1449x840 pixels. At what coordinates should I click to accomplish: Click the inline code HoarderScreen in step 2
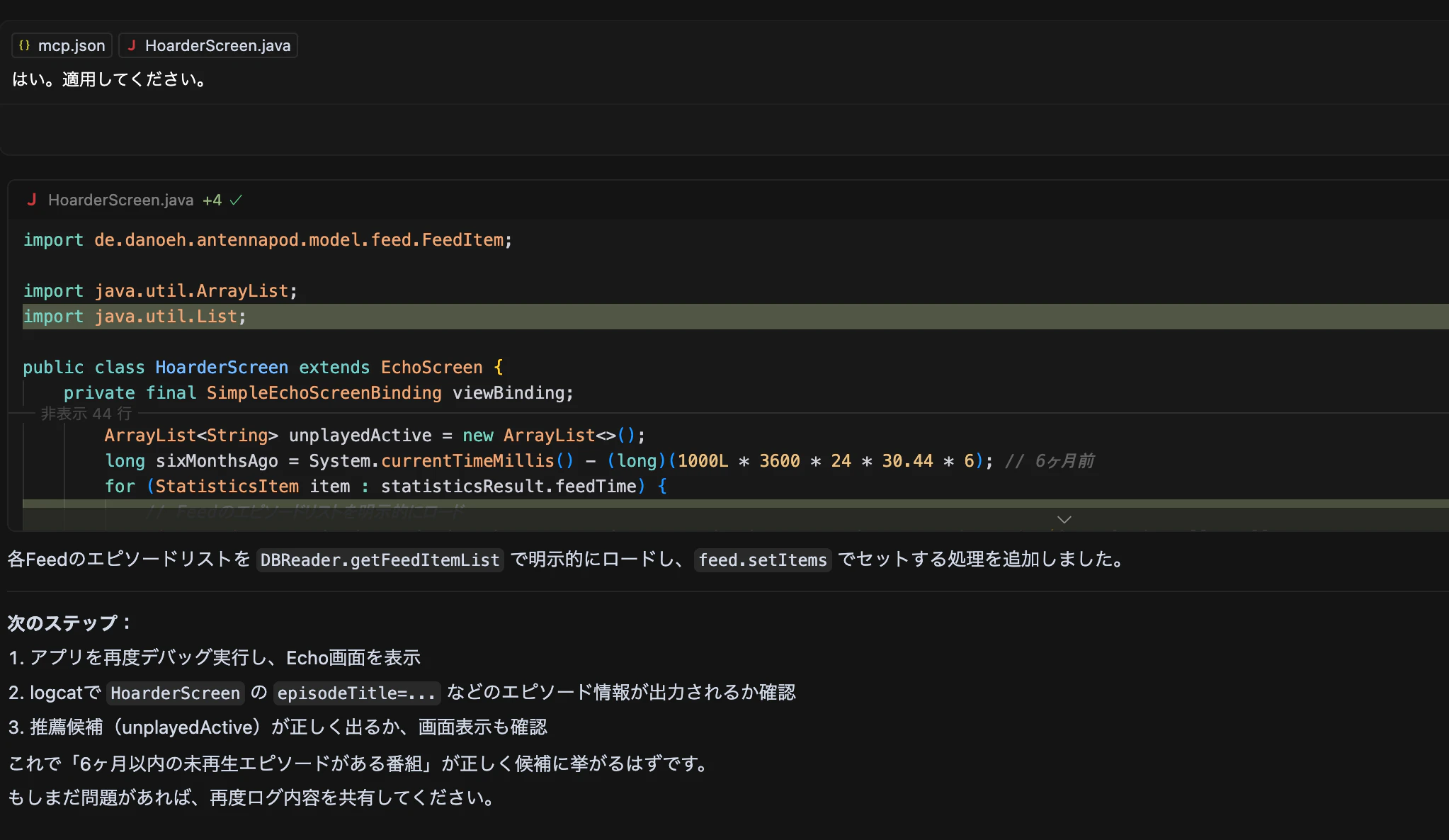176,693
